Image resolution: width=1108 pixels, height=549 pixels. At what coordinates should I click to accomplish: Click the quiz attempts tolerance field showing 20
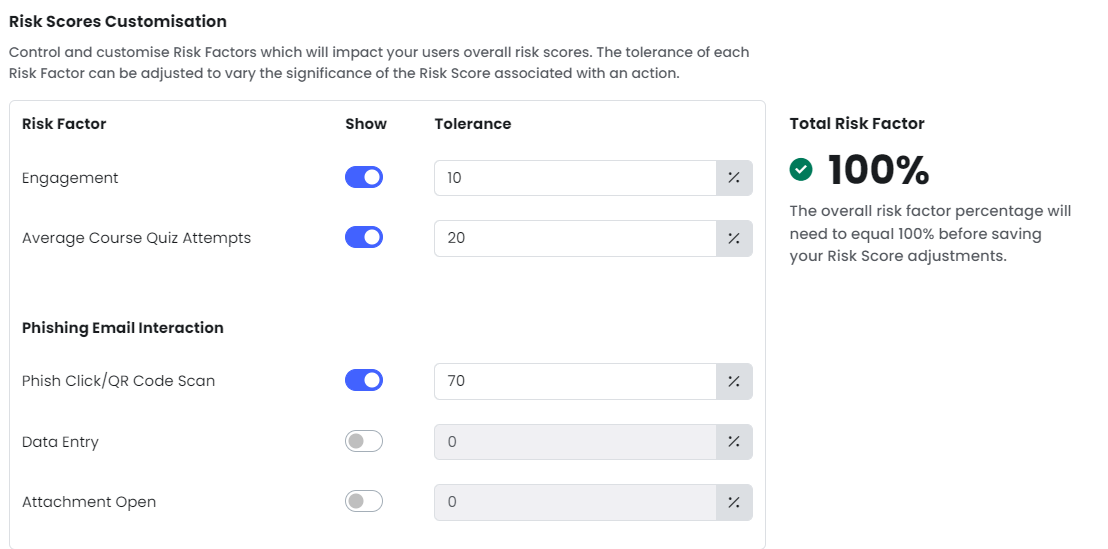pos(575,238)
